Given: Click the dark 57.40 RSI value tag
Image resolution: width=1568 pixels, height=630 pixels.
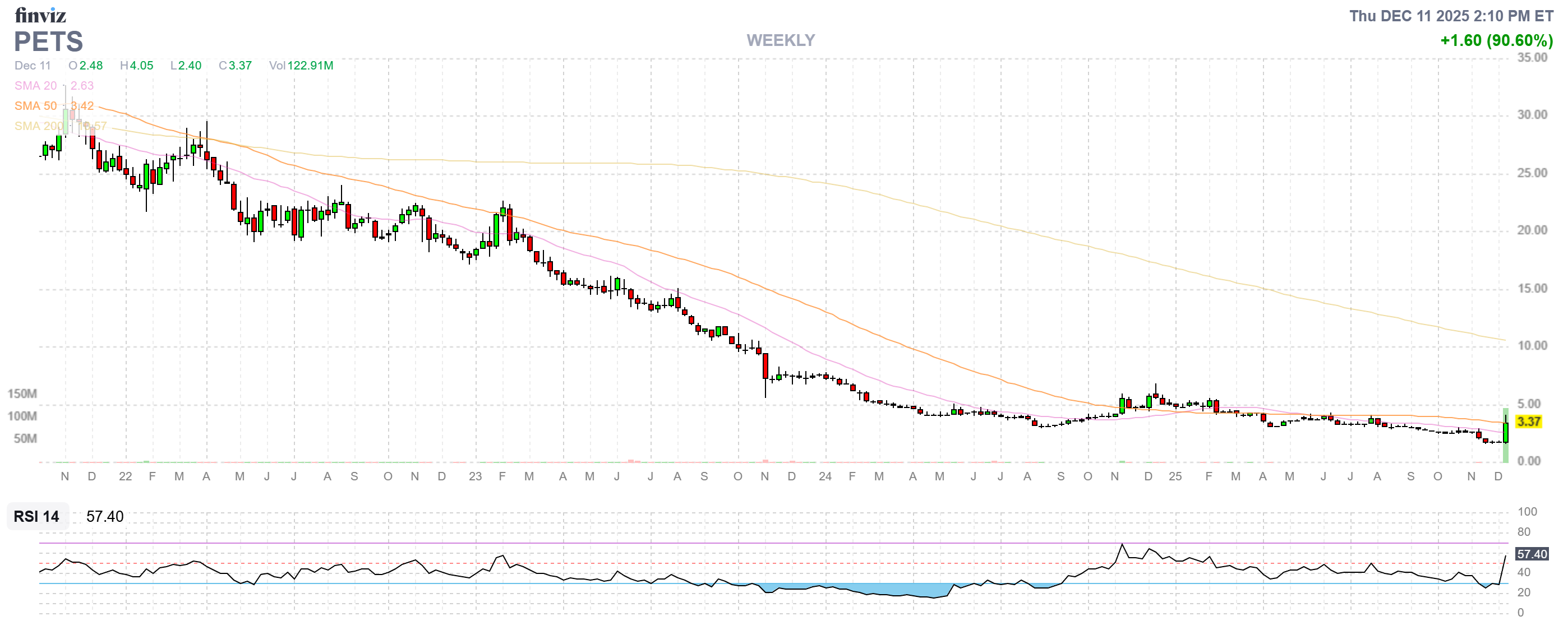Looking at the screenshot, I should (1532, 554).
